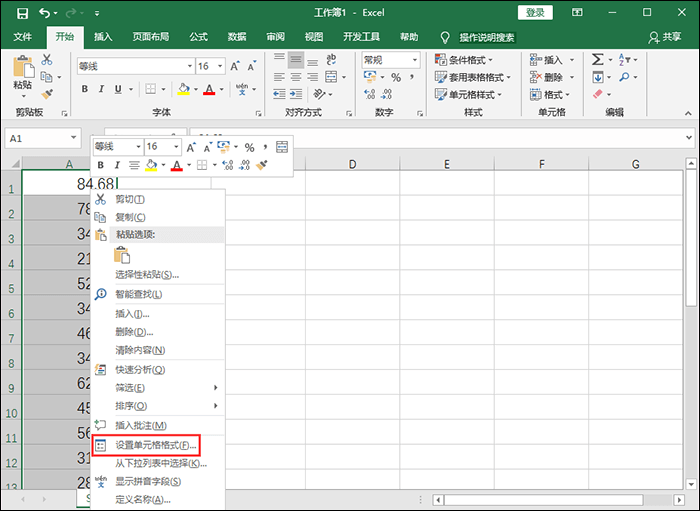Viewport: 700px width, 511px height.
Task: Click the Merge and Center icon in ribbon
Action: tap(331, 77)
